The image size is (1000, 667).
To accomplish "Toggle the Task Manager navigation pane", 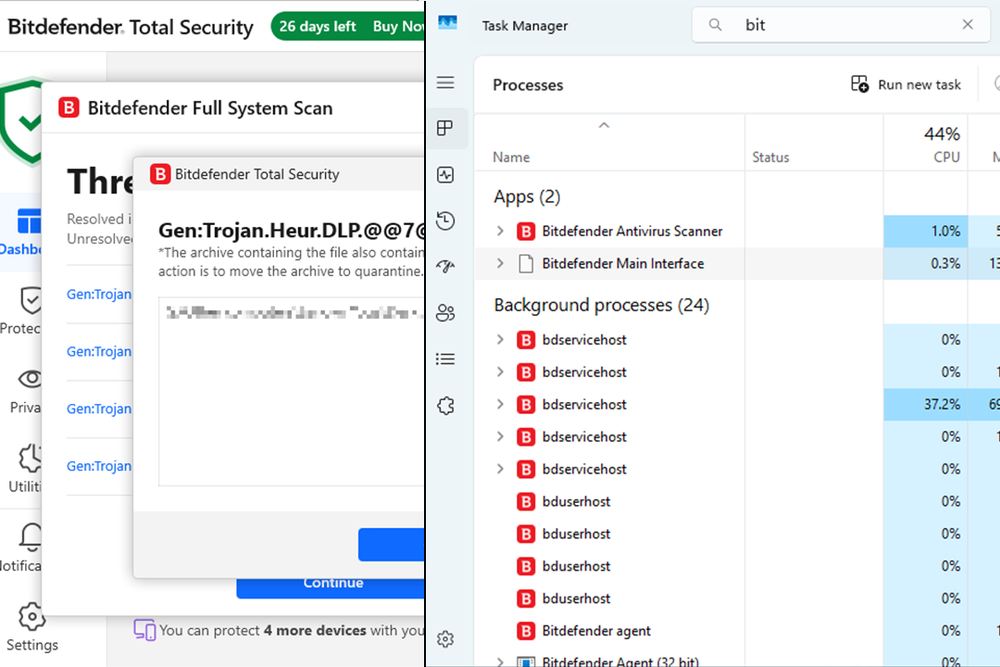I will click(445, 82).
